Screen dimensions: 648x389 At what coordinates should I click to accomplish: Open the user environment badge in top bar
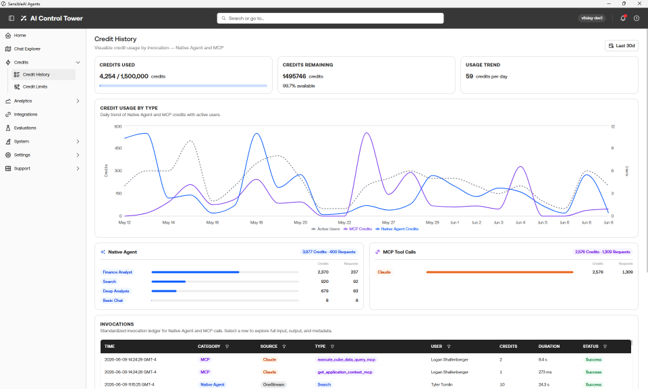[x=592, y=18]
